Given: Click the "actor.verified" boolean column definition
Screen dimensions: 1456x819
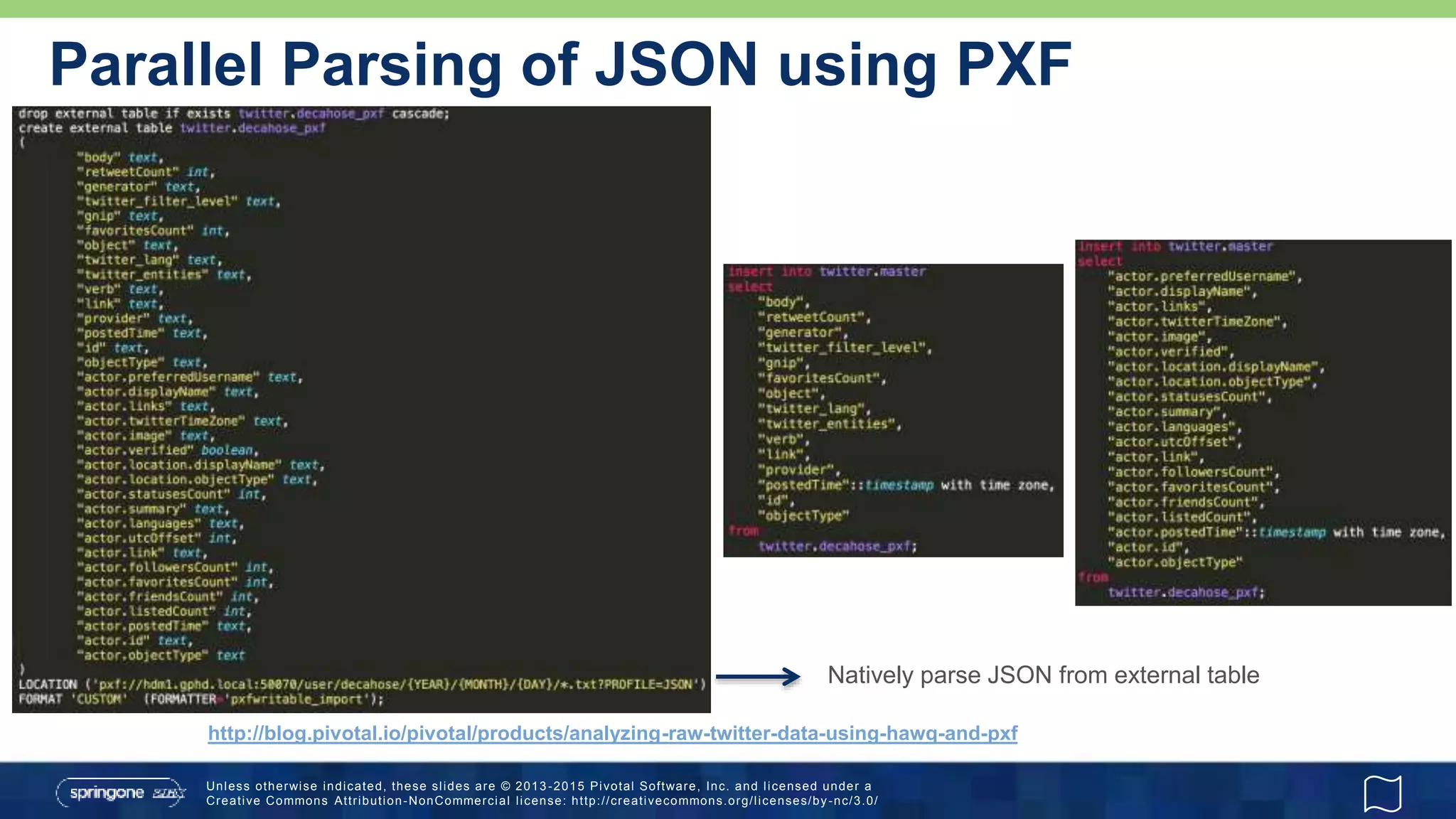Looking at the screenshot, I should pos(168,450).
